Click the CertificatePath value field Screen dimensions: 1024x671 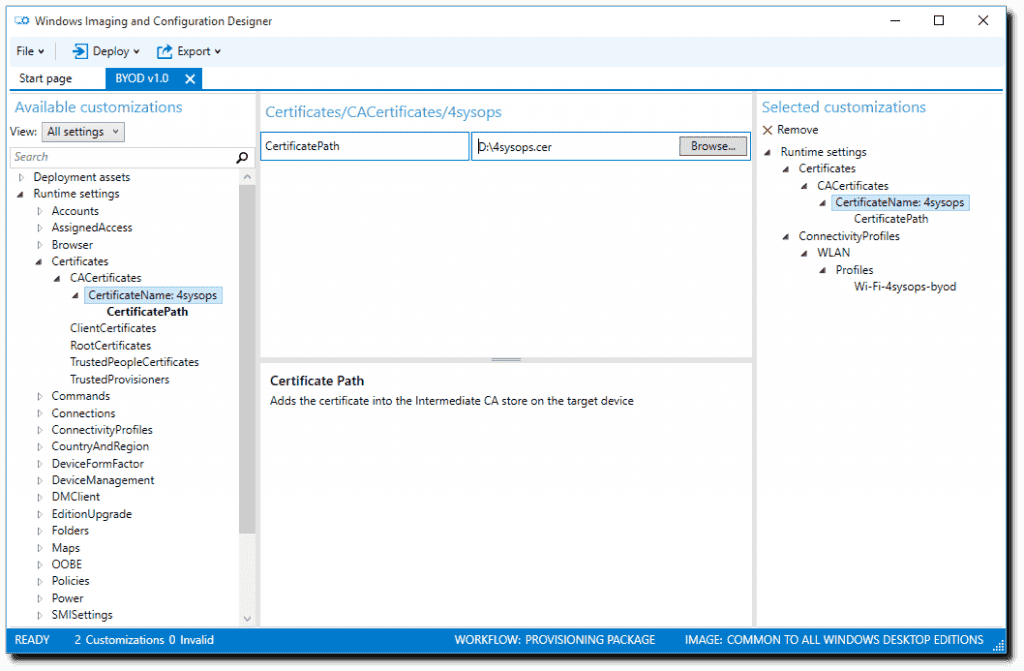pos(577,146)
